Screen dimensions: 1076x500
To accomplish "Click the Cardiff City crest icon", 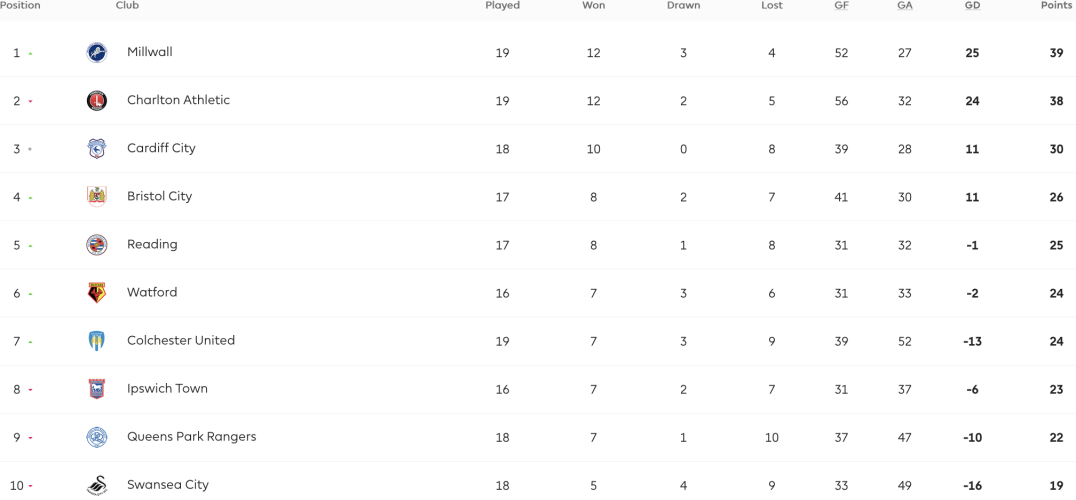I will (97, 149).
